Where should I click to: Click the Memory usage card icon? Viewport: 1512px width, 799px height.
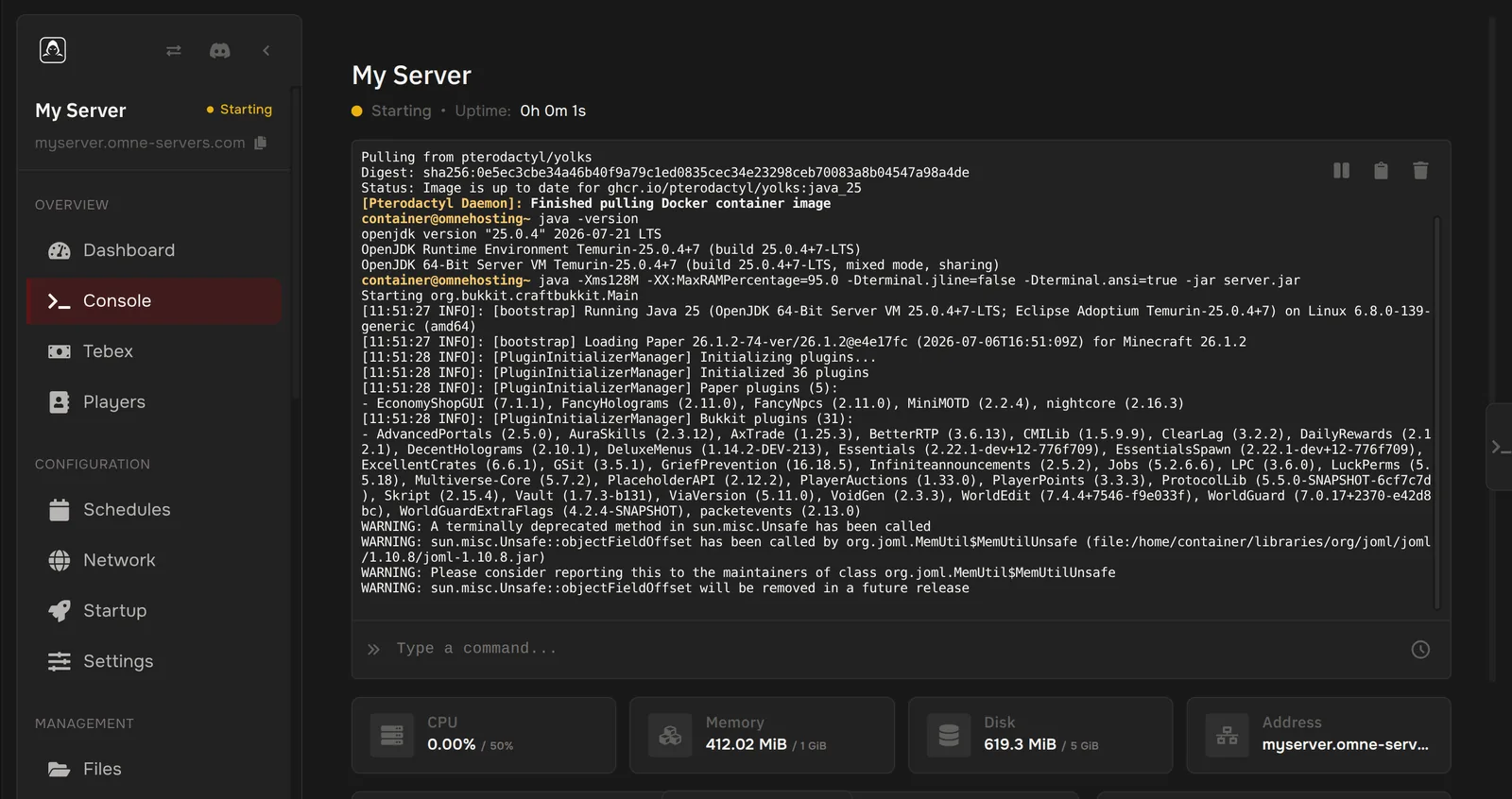(670, 736)
